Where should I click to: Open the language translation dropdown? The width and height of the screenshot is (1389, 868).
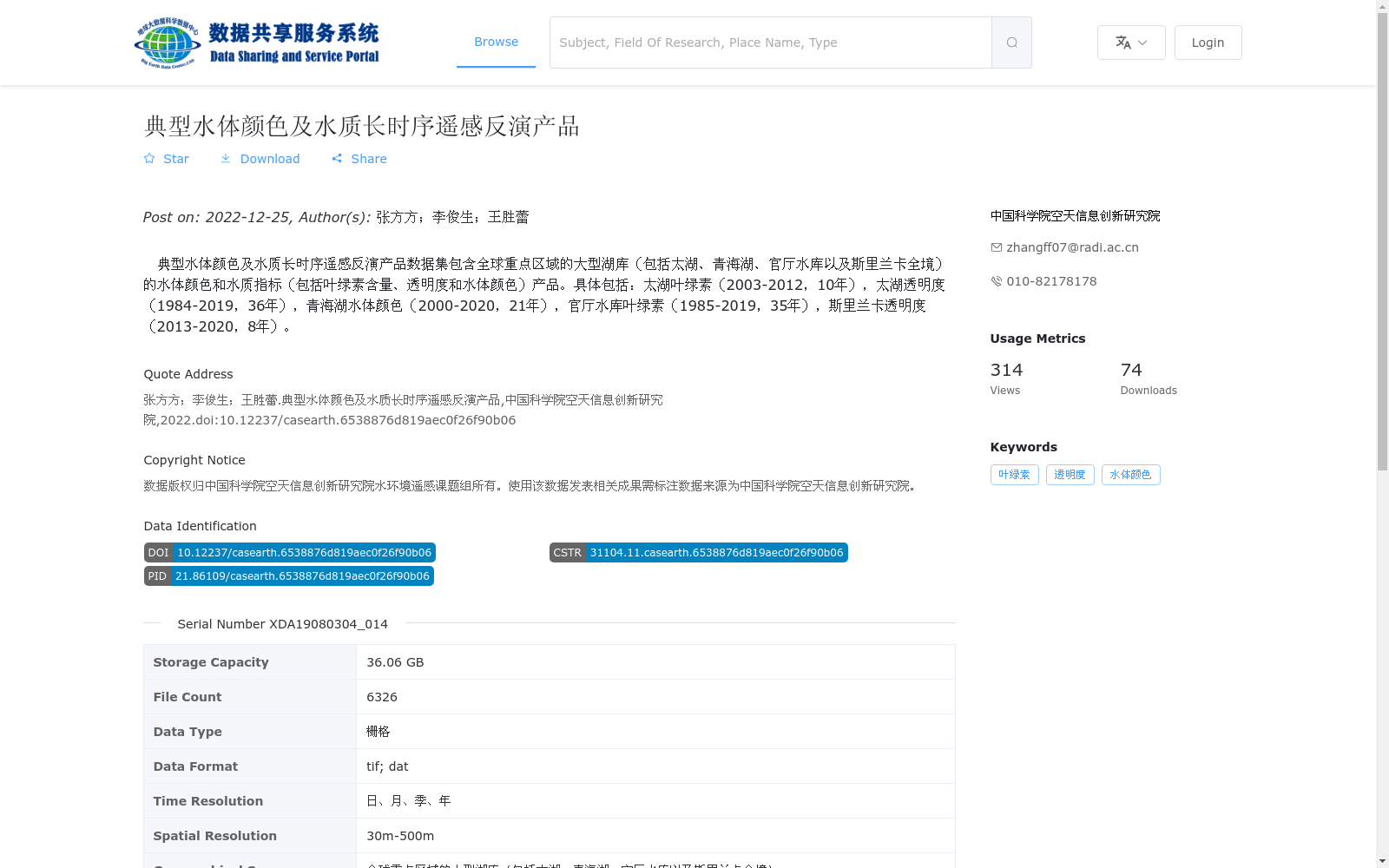pos(1131,43)
